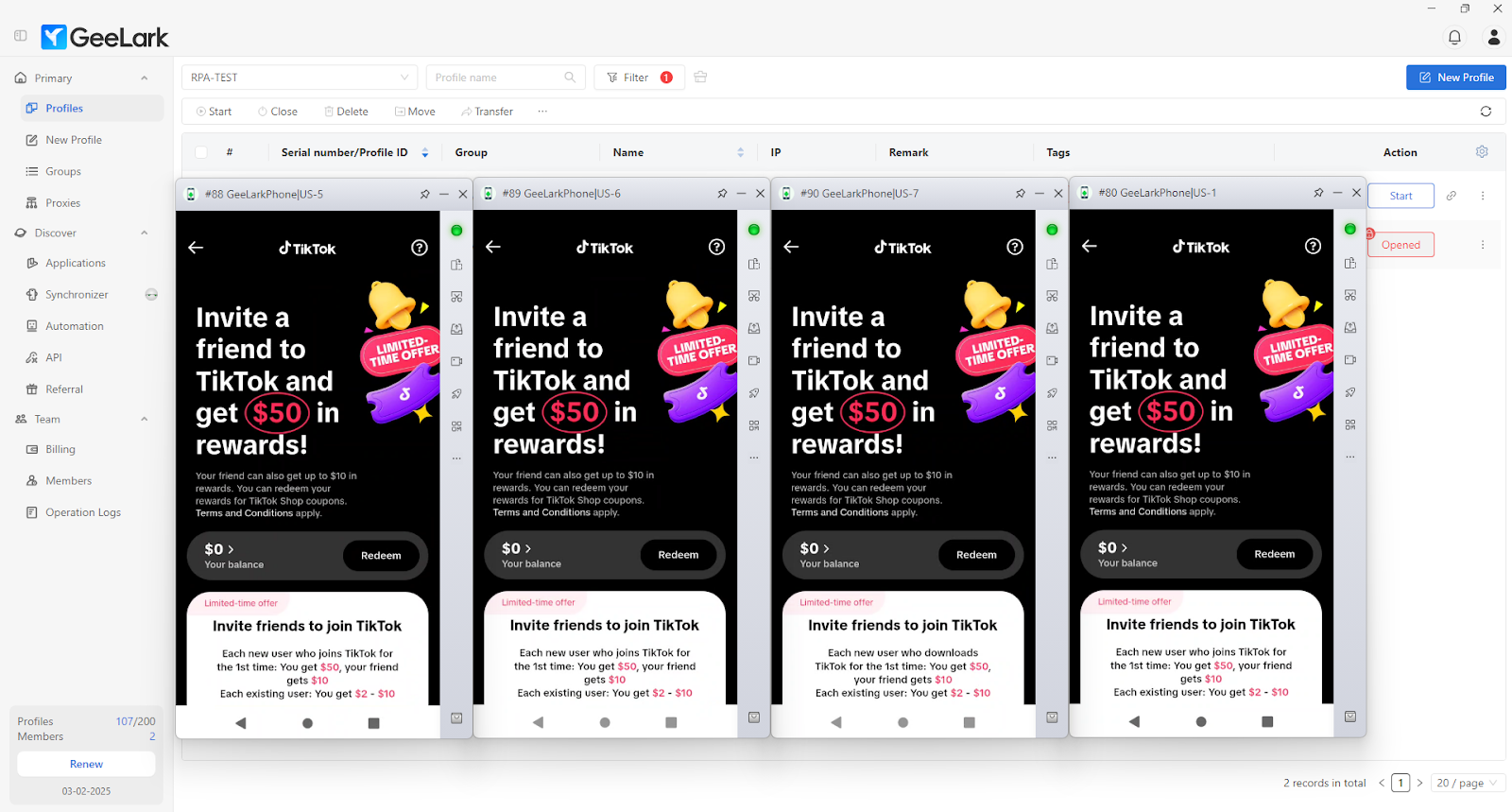
Task: Tap Redeem in the US-1 phone
Action: click(x=1275, y=554)
